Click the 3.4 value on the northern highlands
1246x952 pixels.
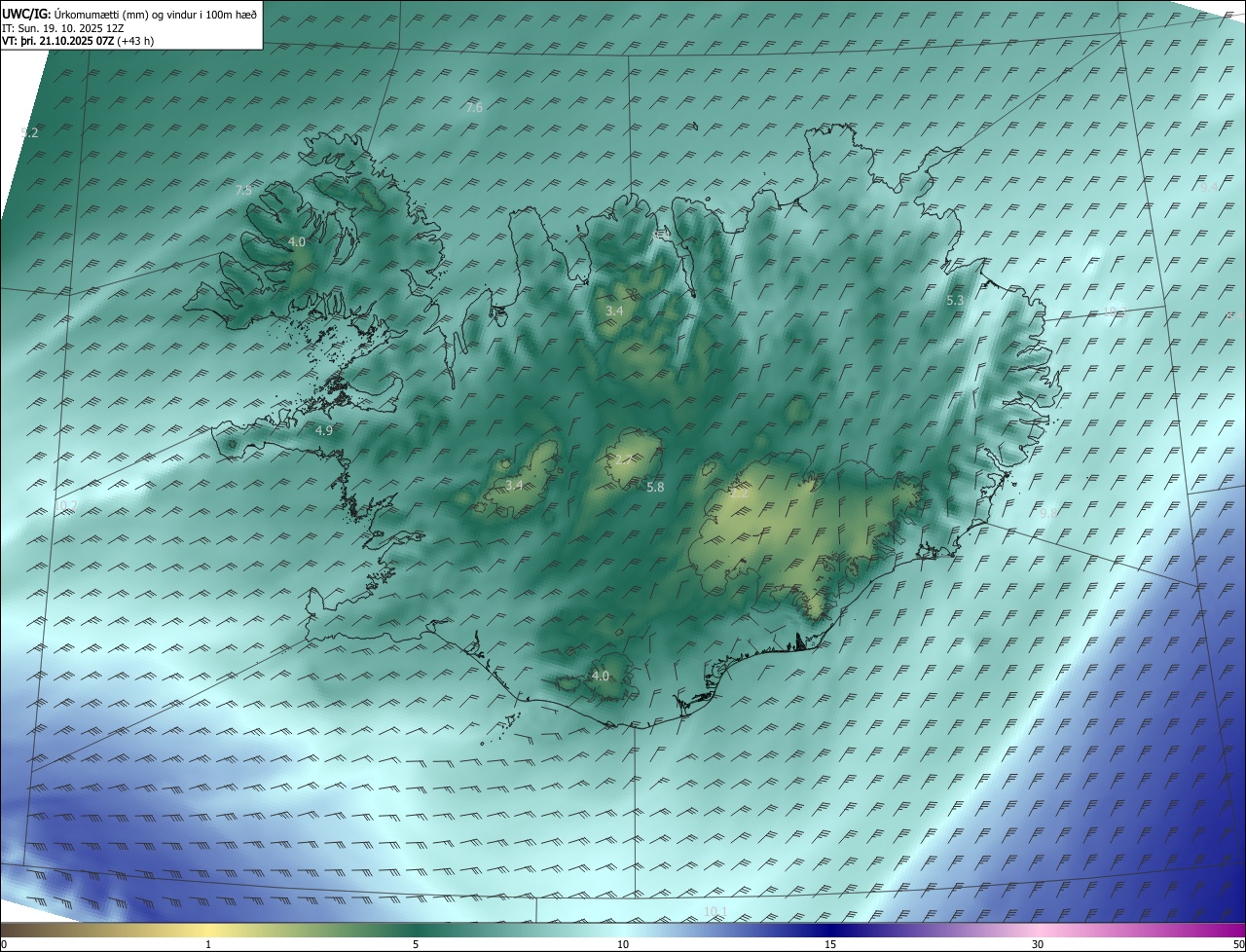pos(614,311)
